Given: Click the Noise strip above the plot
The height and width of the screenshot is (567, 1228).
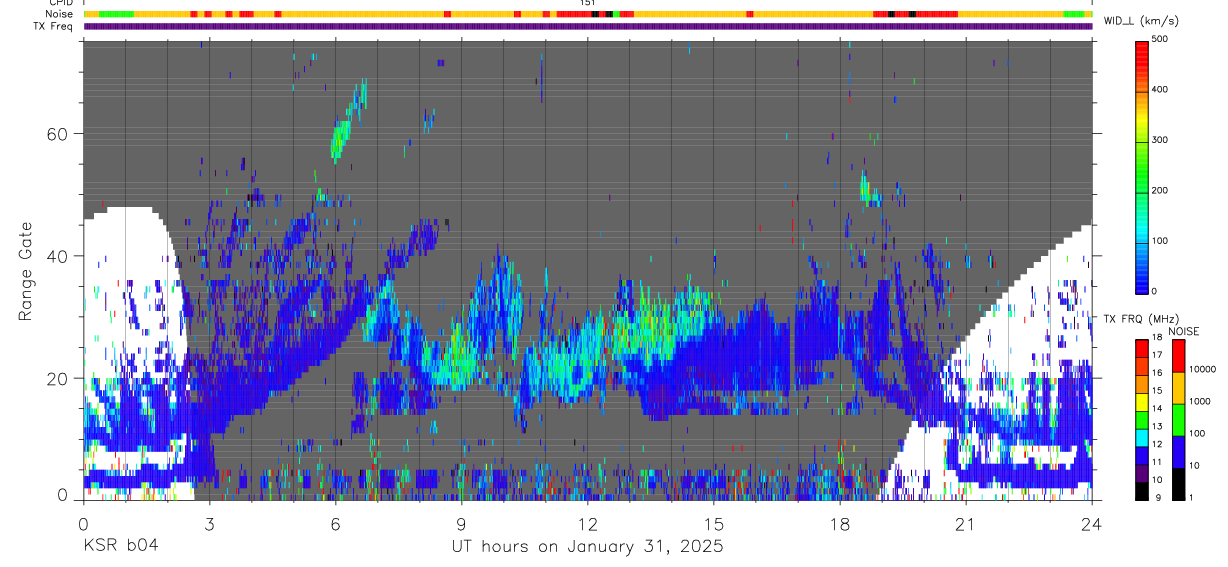Looking at the screenshot, I should pos(587,15).
